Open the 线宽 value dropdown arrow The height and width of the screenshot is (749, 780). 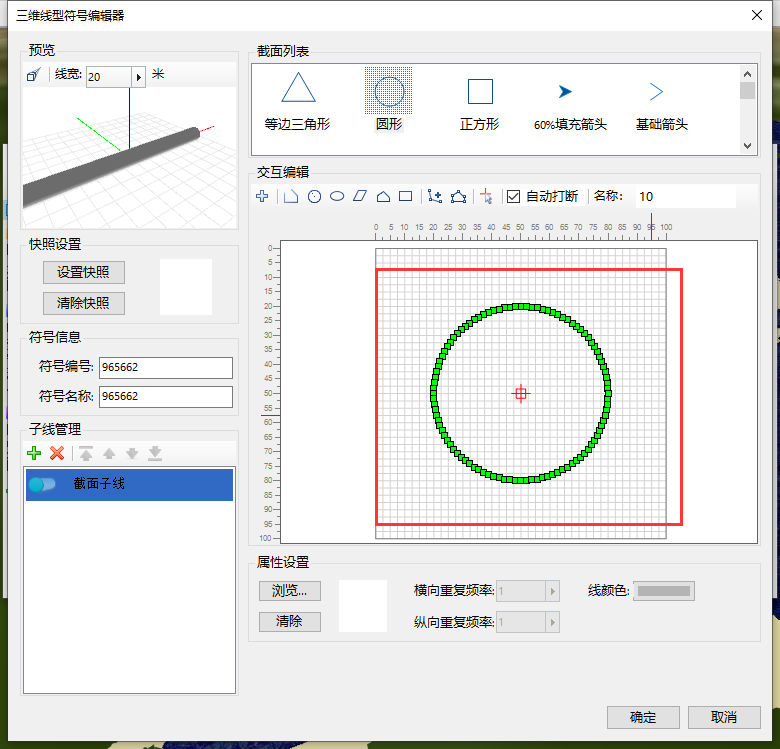click(x=139, y=77)
